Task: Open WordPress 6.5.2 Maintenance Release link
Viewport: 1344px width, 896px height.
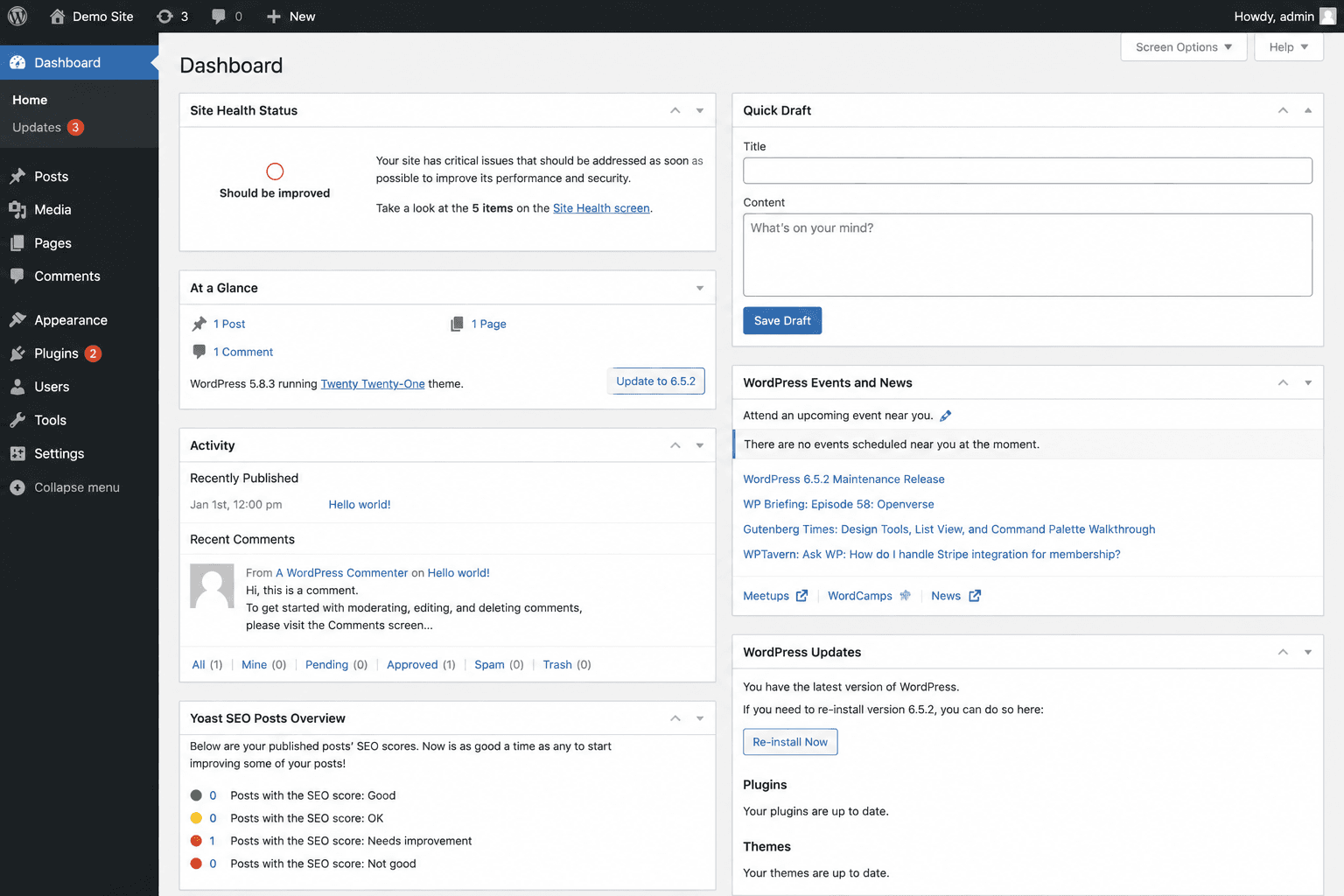Action: pos(843,479)
